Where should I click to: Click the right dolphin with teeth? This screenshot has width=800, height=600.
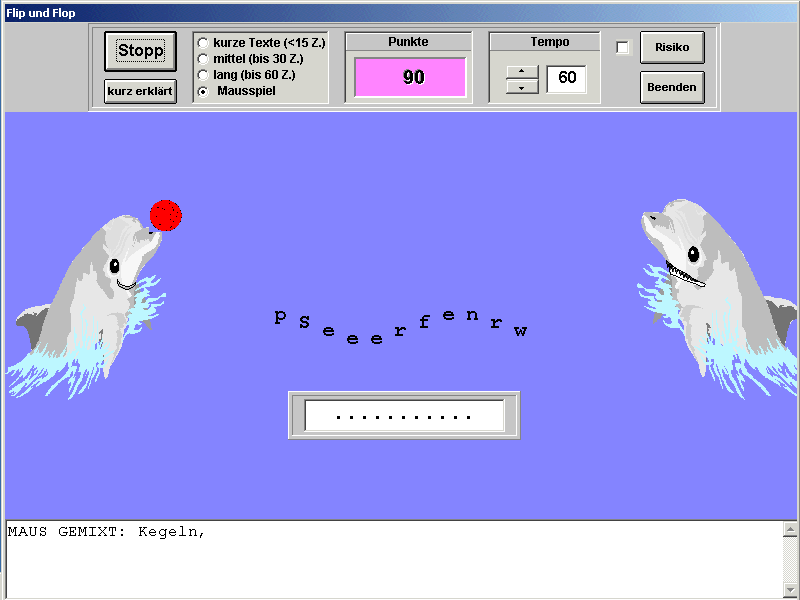(700, 290)
